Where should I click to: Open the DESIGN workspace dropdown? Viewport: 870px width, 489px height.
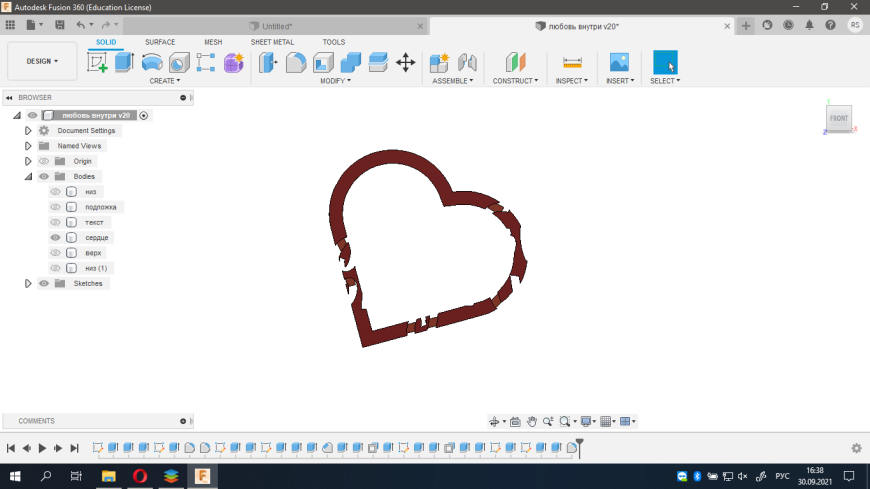42,61
